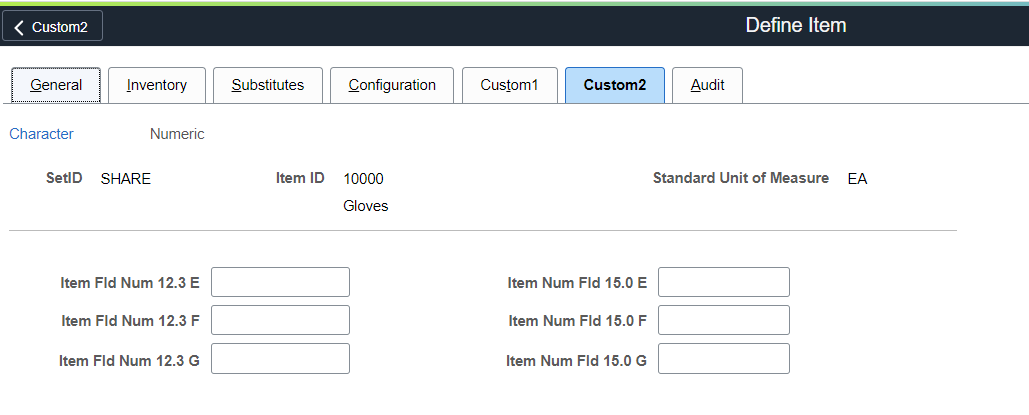This screenshot has width=1029, height=415.
Task: Switch to the General tab
Action: pos(56,85)
